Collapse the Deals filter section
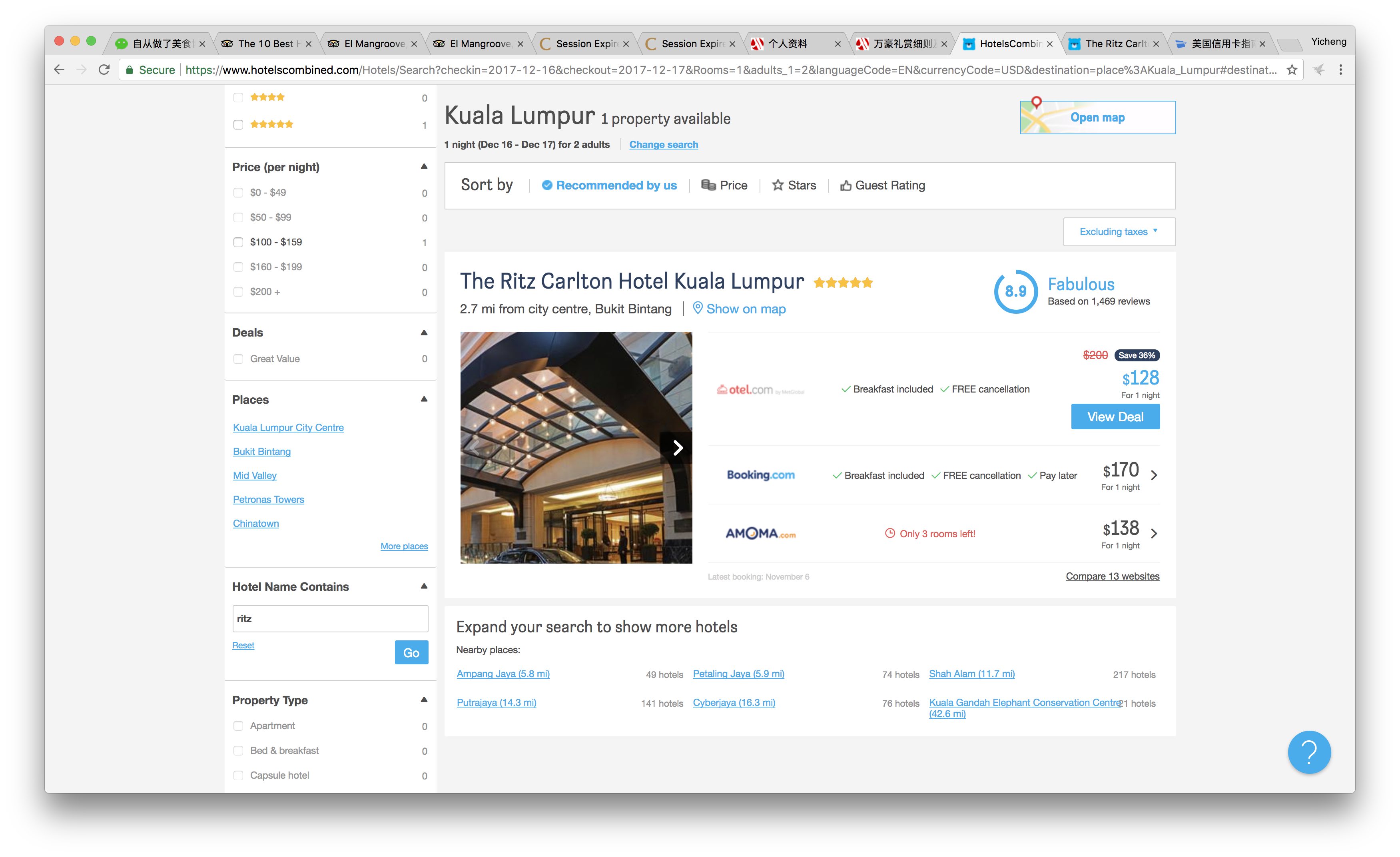 pos(424,332)
